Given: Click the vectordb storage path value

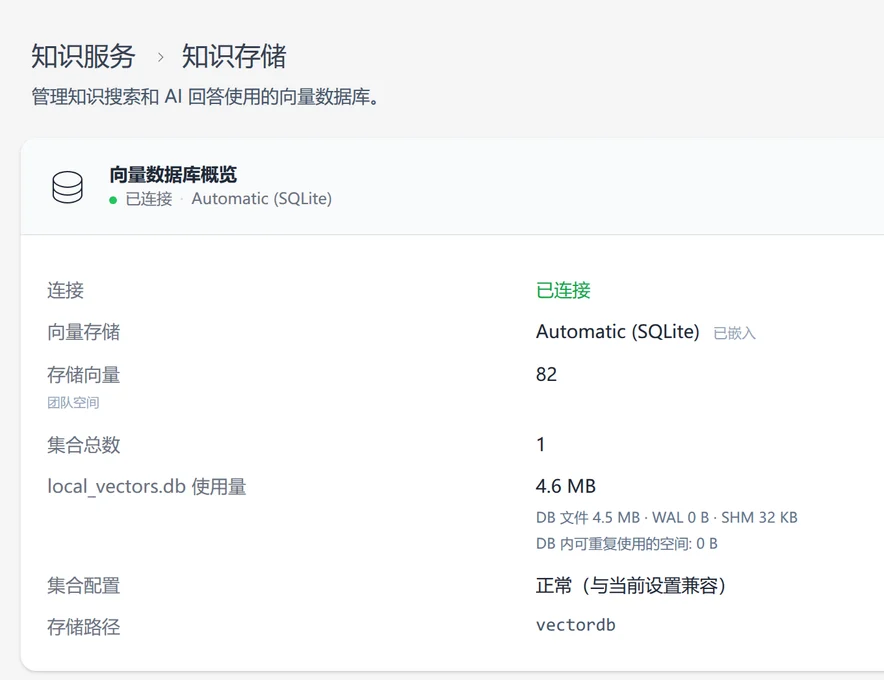Looking at the screenshot, I should click(x=576, y=625).
